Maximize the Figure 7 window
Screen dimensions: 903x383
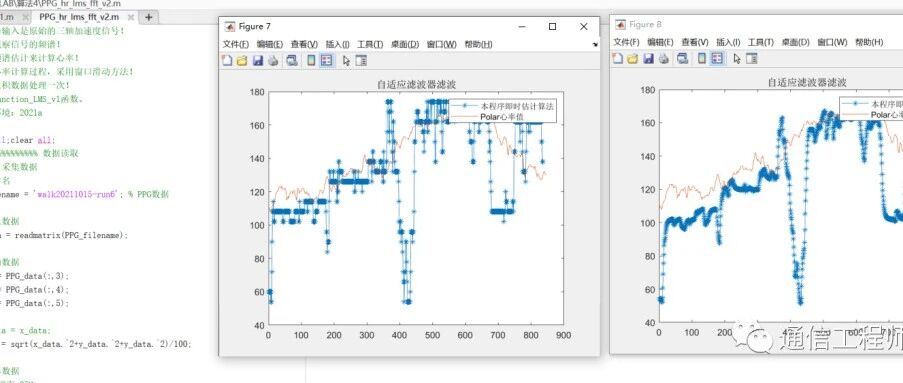point(552,26)
